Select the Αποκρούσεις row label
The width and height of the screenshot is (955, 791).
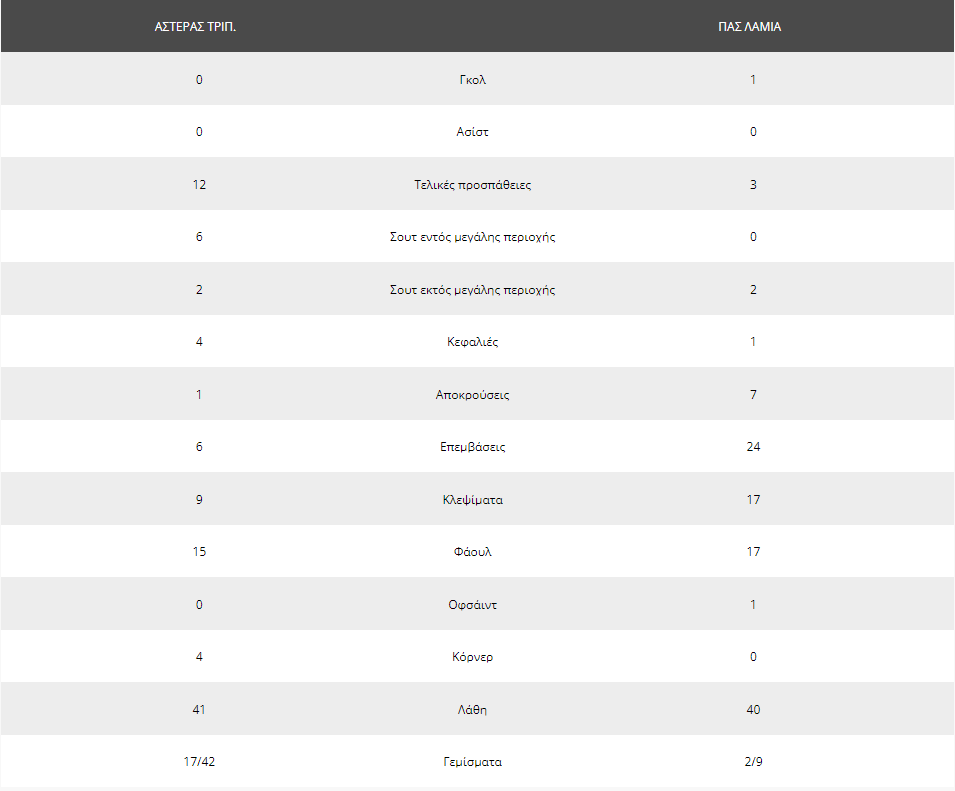pos(473,395)
